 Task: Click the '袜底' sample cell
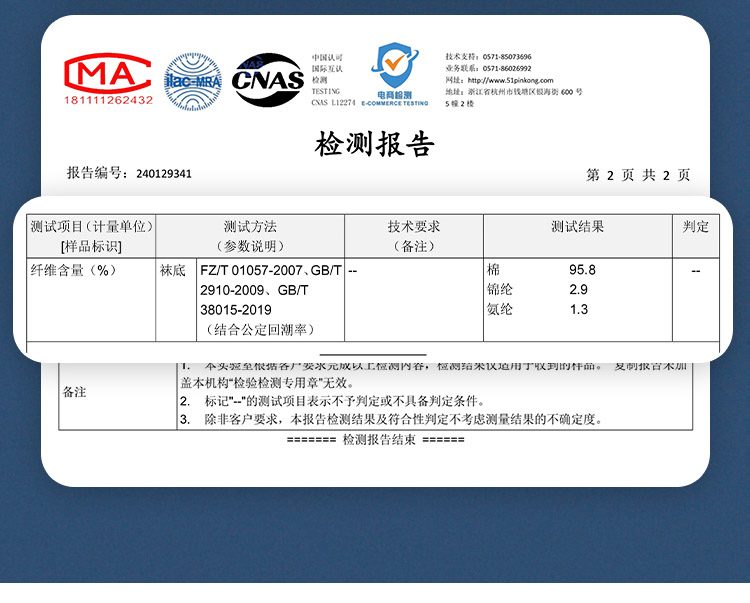(x=173, y=271)
